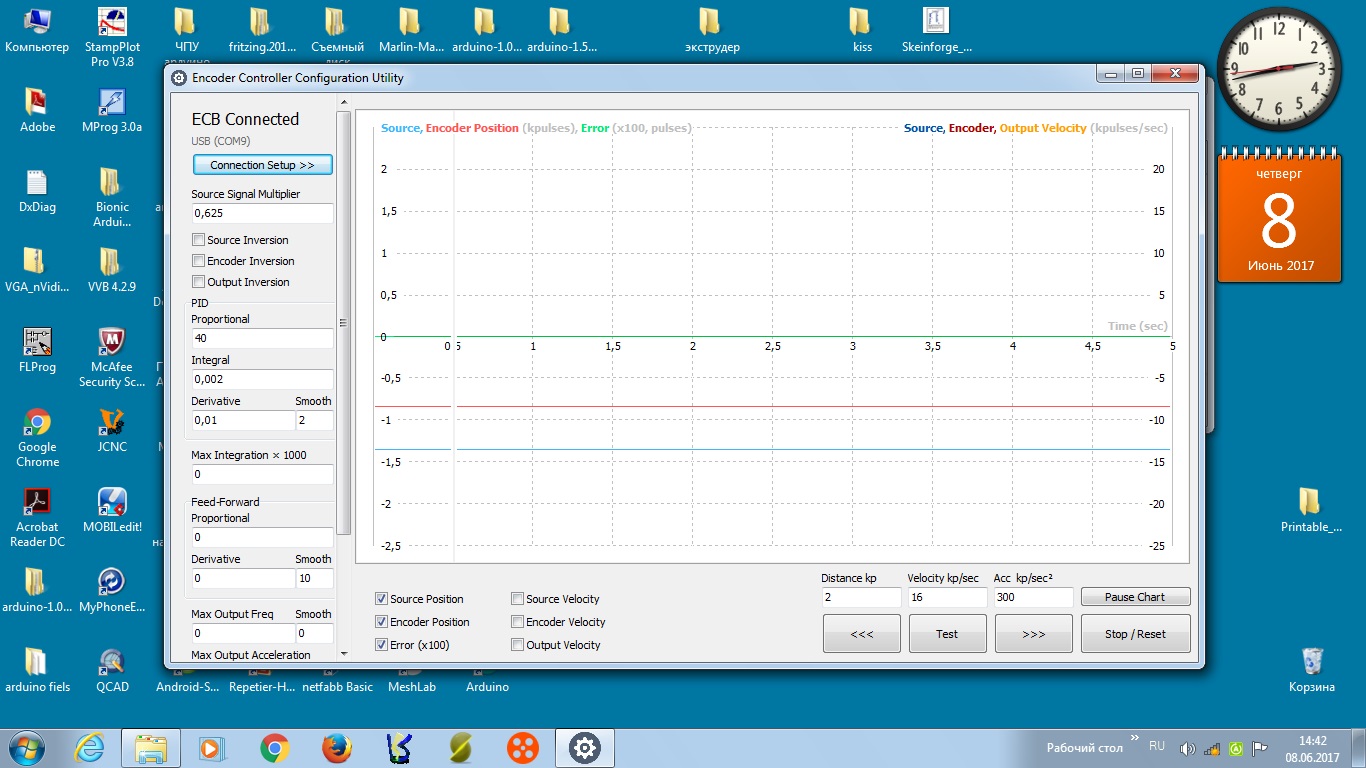Click the Firefox icon in the taskbar

pos(337,748)
